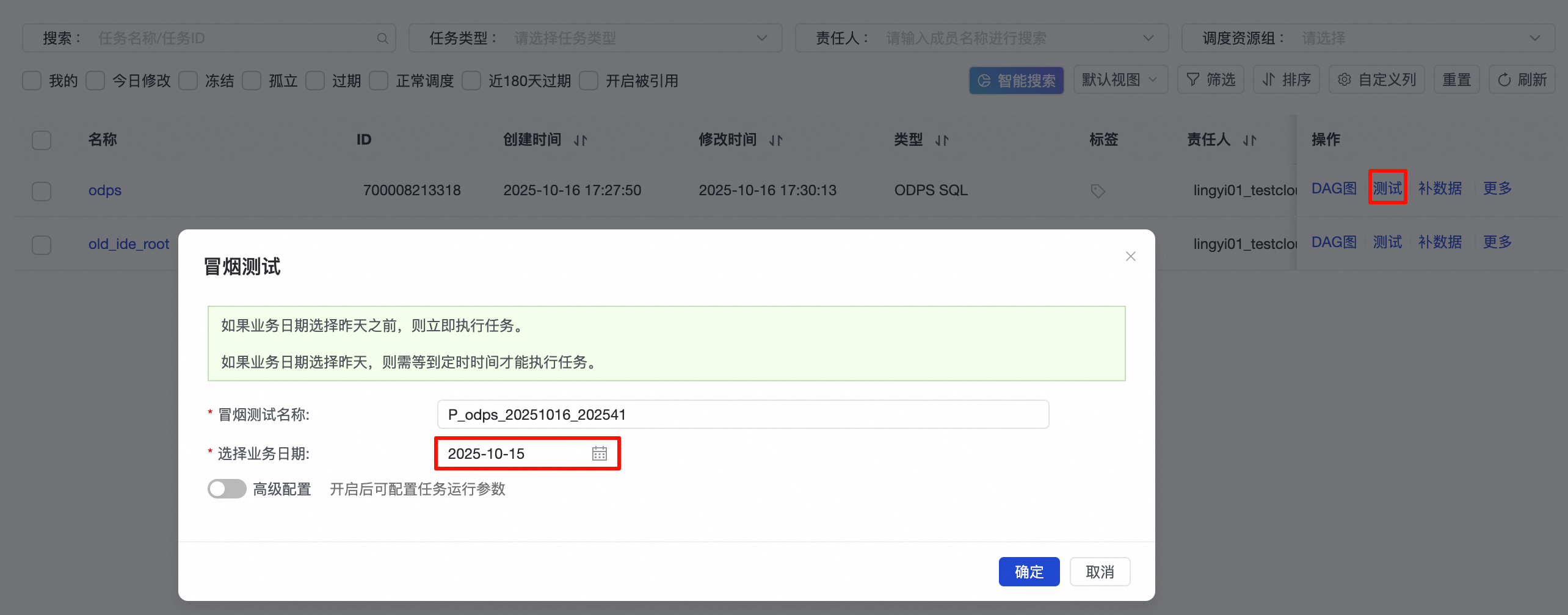Screen dimensions: 1568x615
Task: Open DAG图 for old_ide_root row
Action: pyautogui.click(x=1334, y=242)
